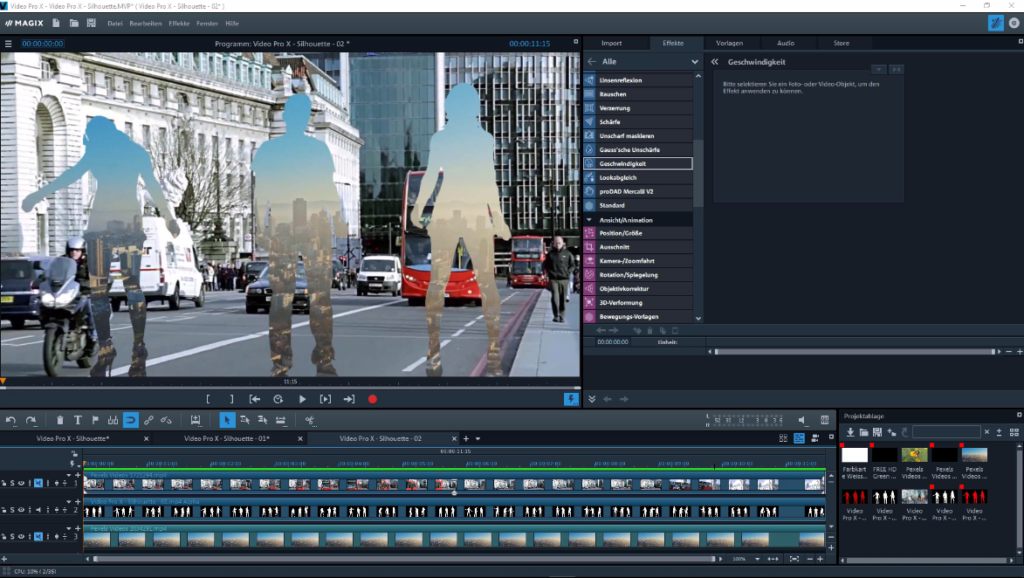Viewport: 1024px width, 578px height.
Task: Open the title editor T icon
Action: coord(78,420)
